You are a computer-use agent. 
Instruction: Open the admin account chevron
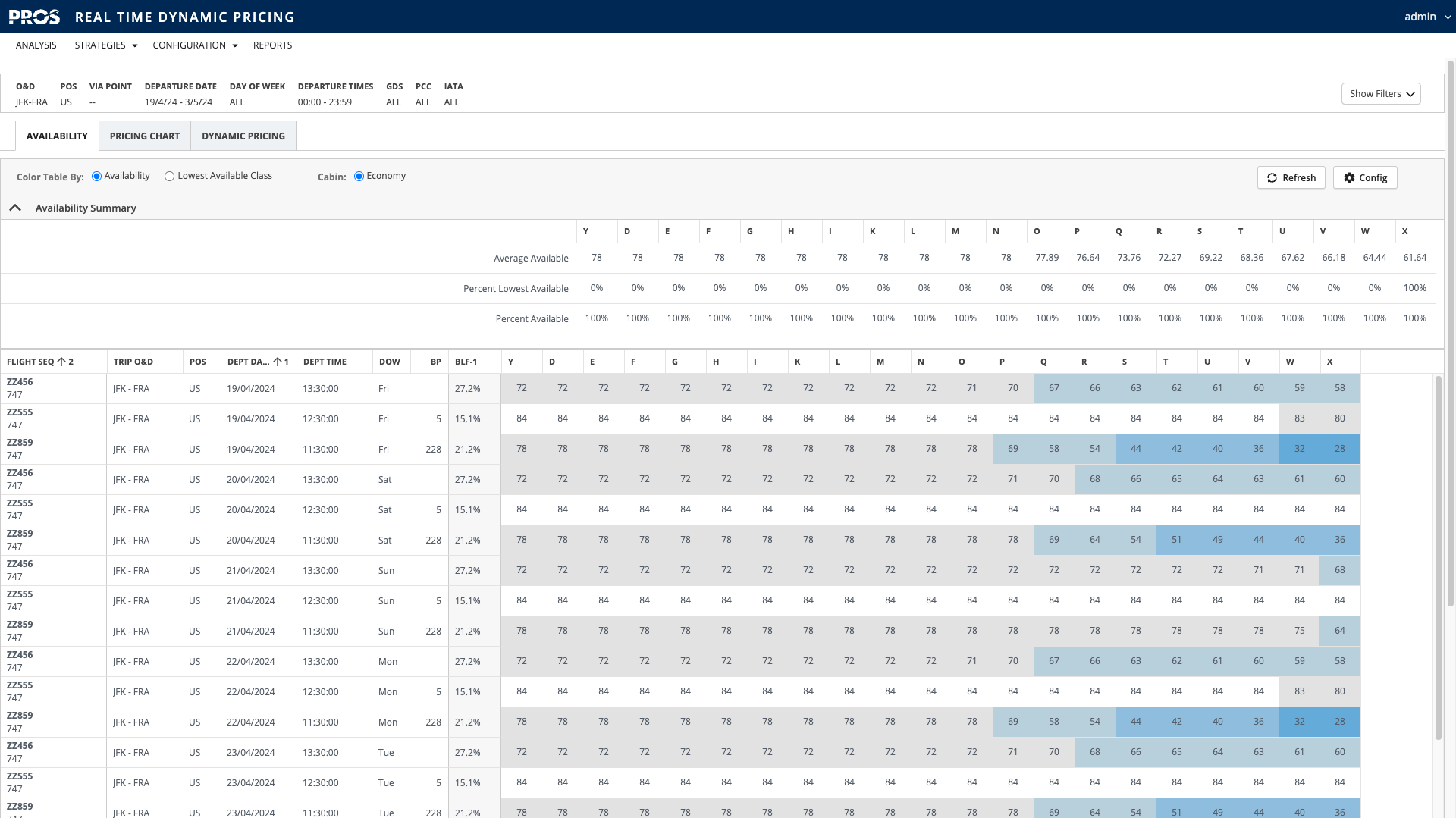point(1446,16)
